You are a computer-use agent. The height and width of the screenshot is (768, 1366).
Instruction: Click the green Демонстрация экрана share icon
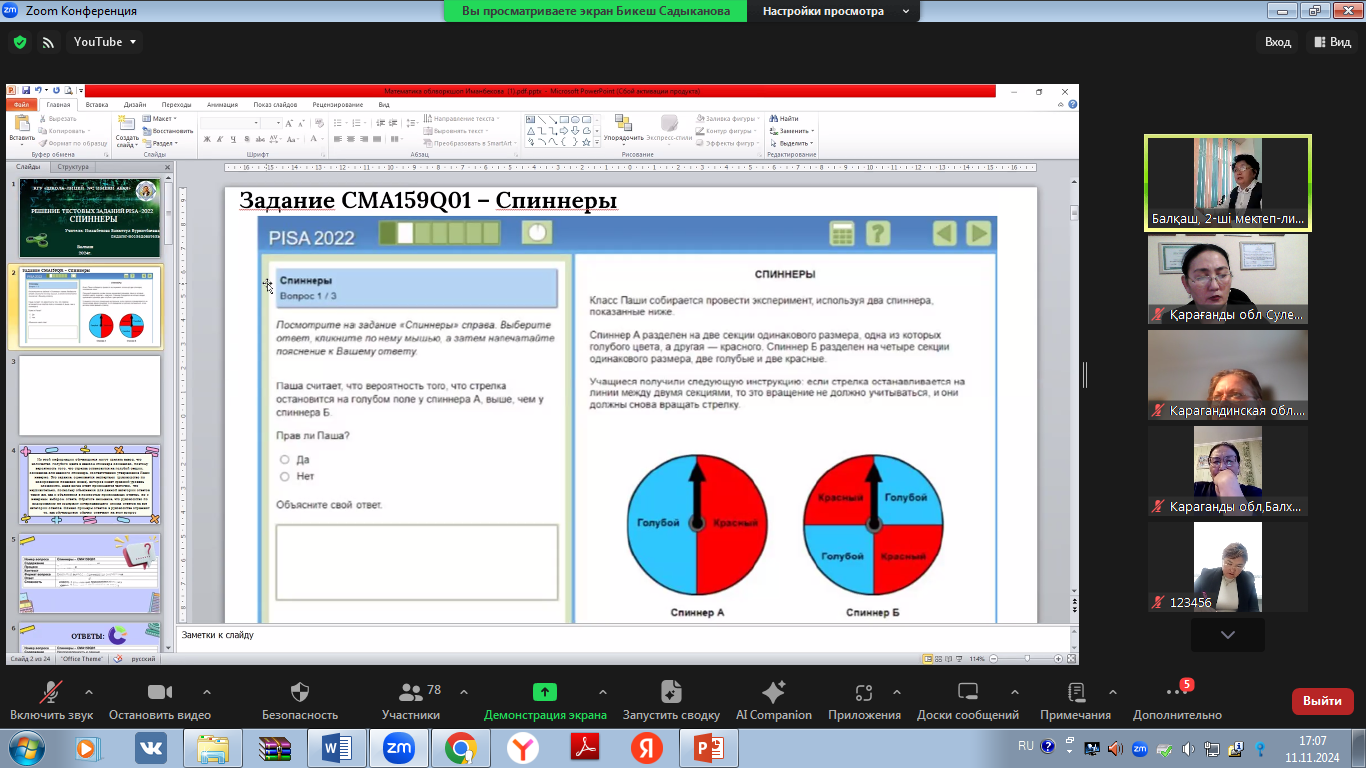[545, 692]
